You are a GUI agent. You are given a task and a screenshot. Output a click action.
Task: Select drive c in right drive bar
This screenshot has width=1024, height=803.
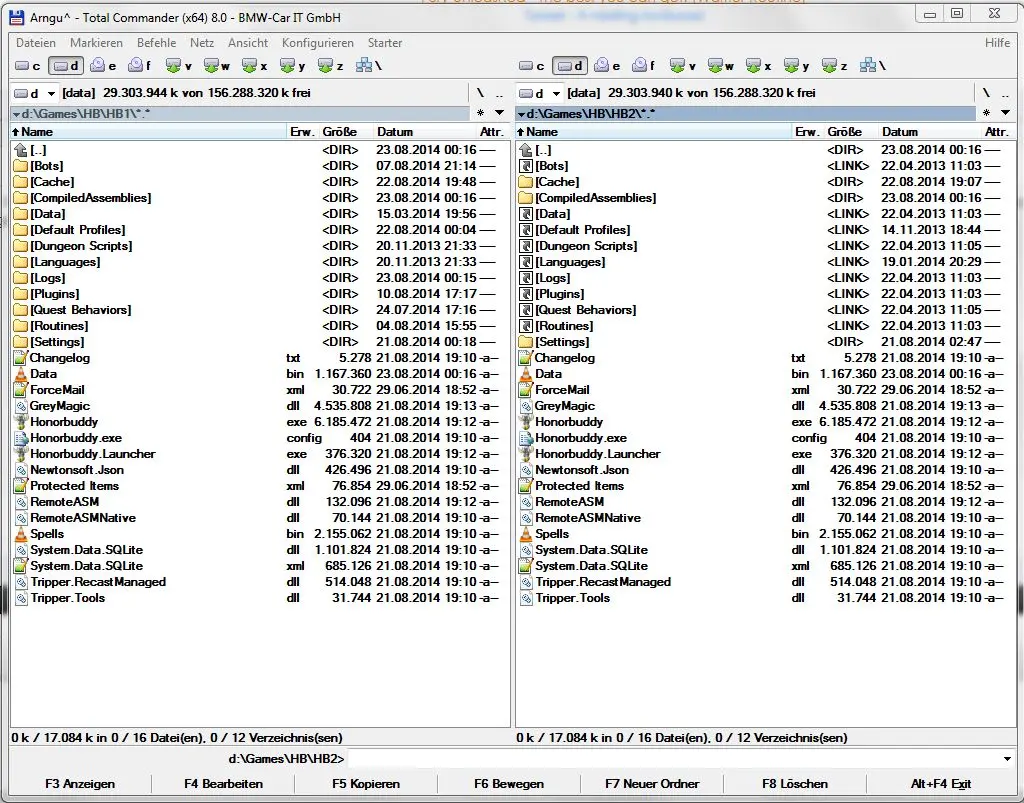click(x=532, y=66)
